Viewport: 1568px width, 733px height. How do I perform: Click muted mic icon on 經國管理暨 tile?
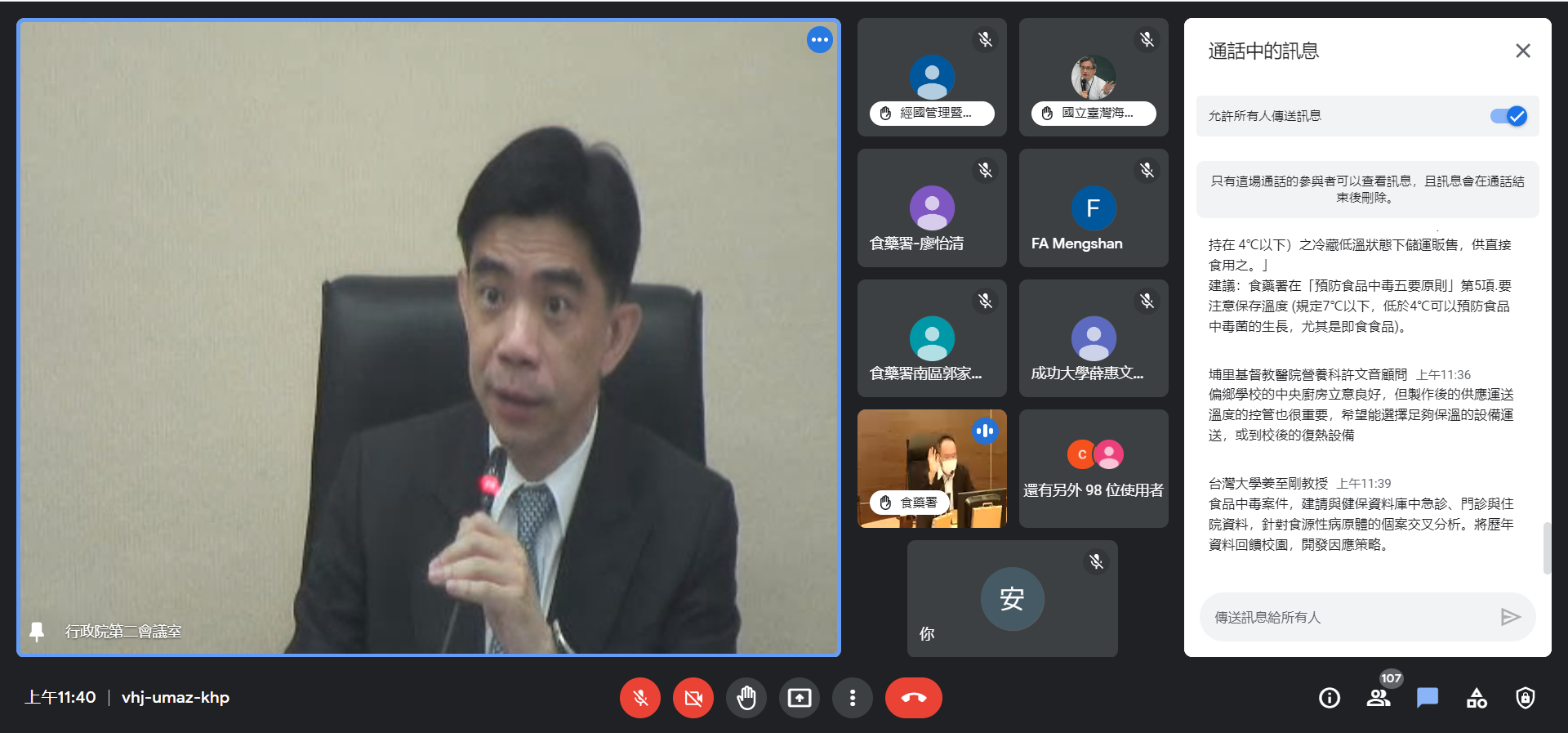(x=986, y=39)
